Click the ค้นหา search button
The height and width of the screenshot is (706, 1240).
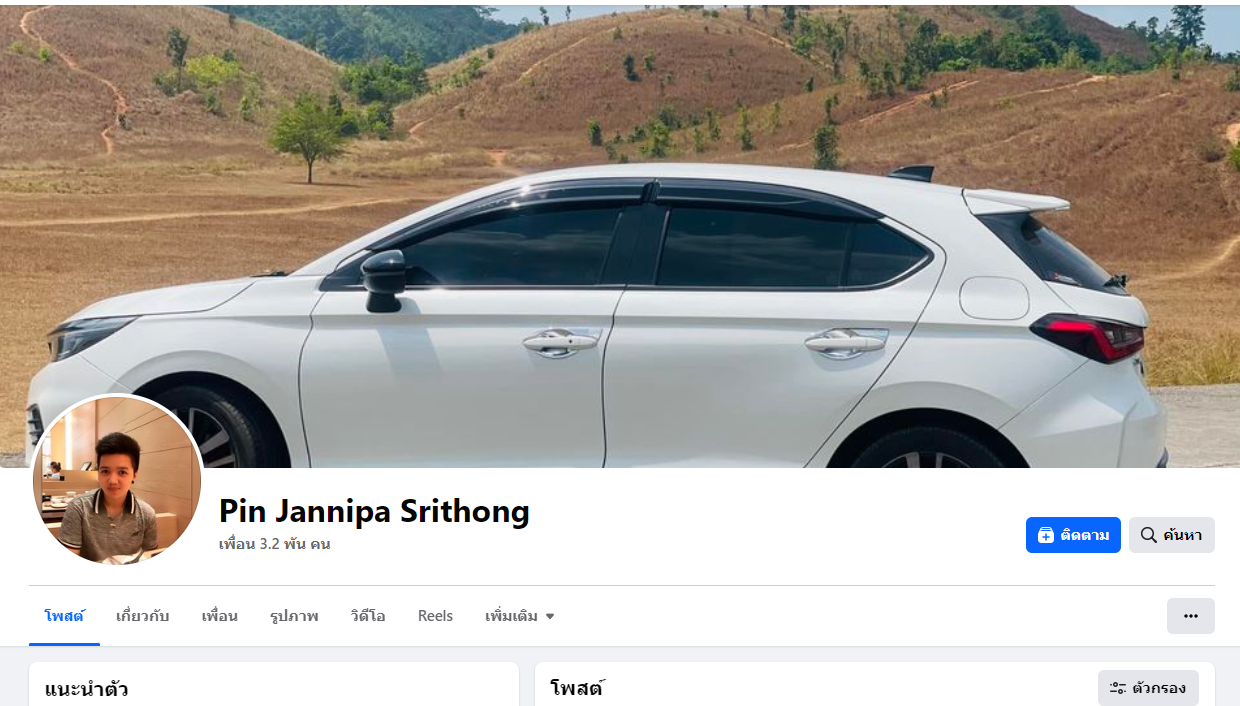point(1172,535)
